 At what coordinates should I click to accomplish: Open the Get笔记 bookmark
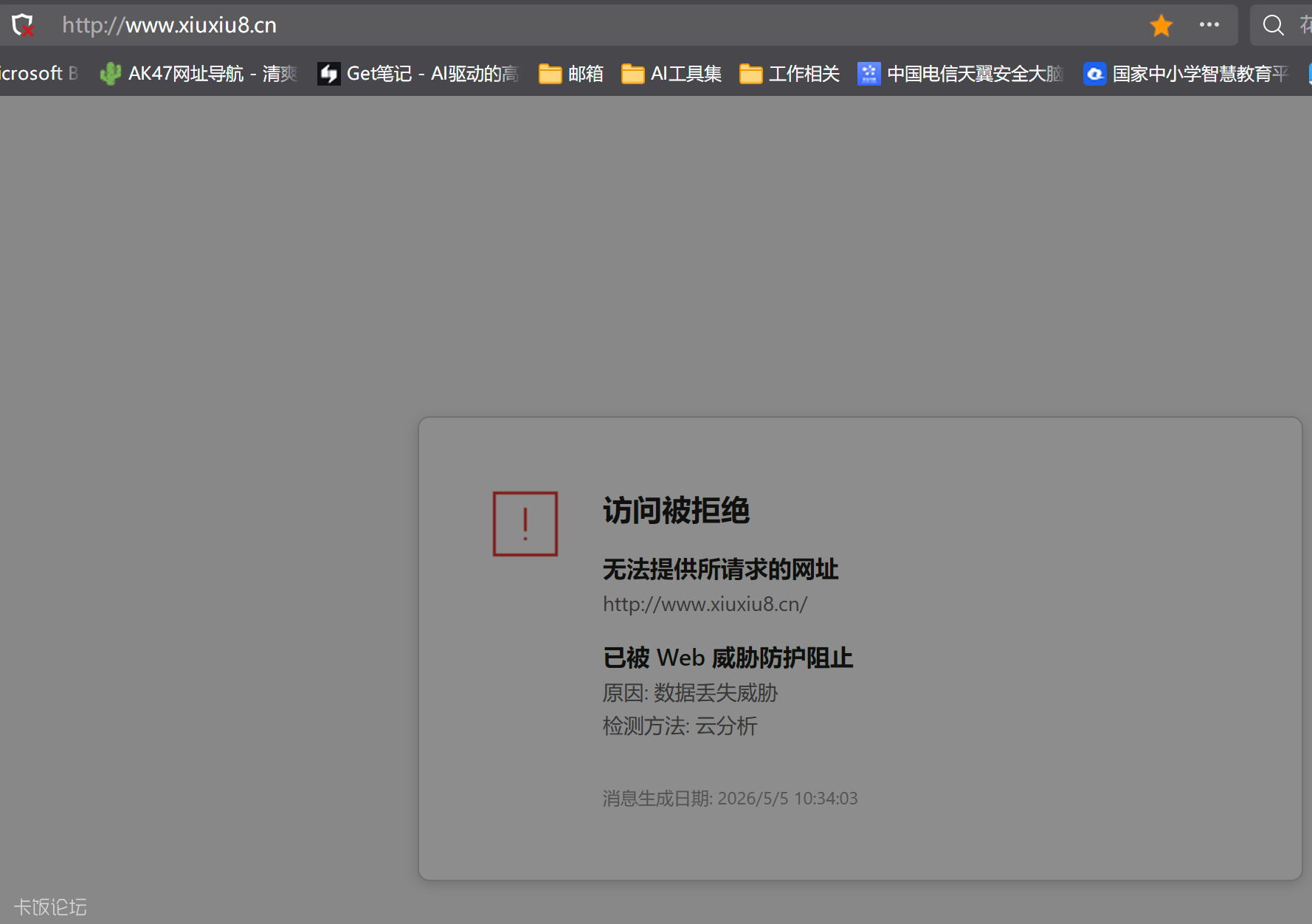tap(418, 73)
